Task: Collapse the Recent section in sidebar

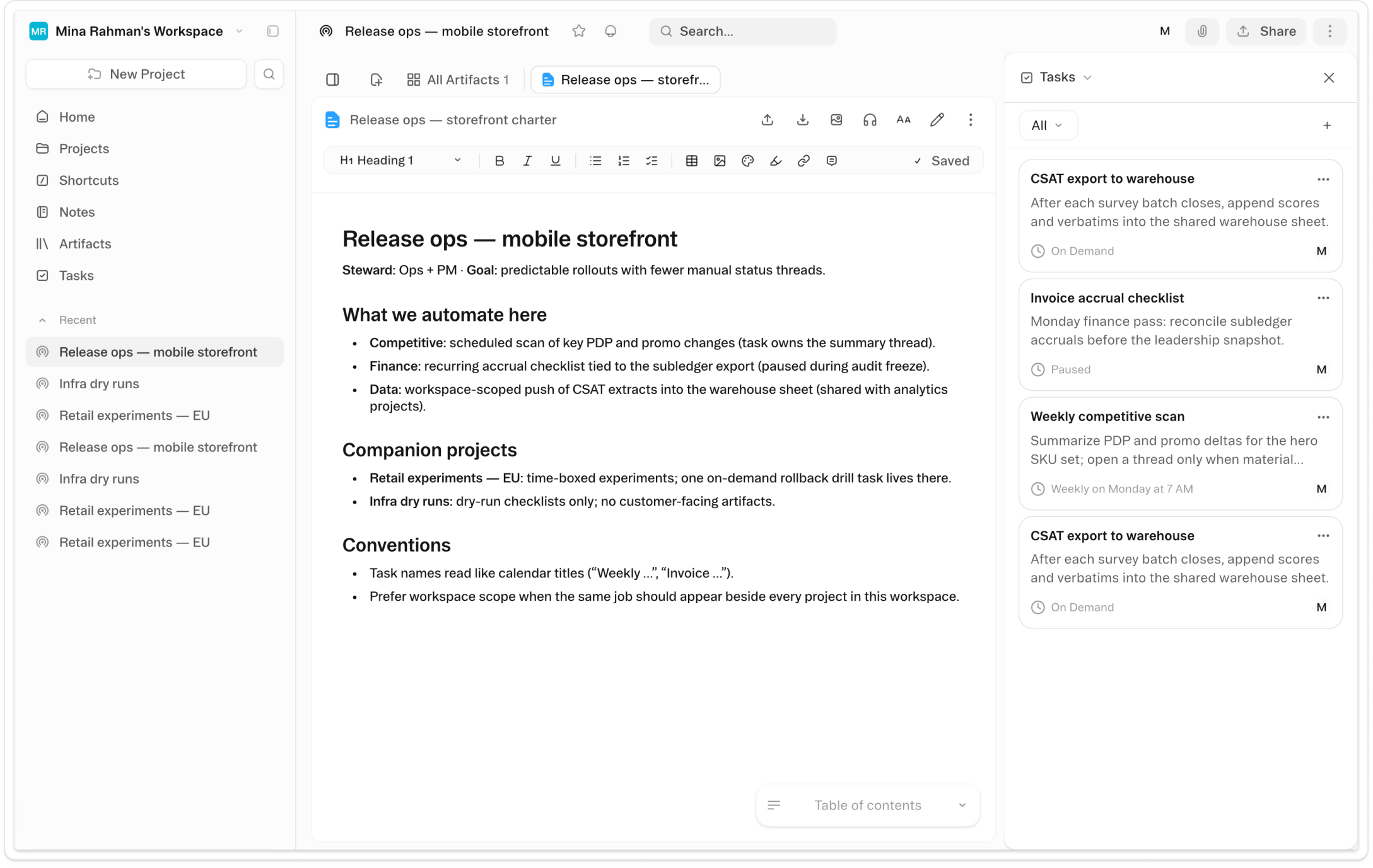Action: (x=42, y=320)
